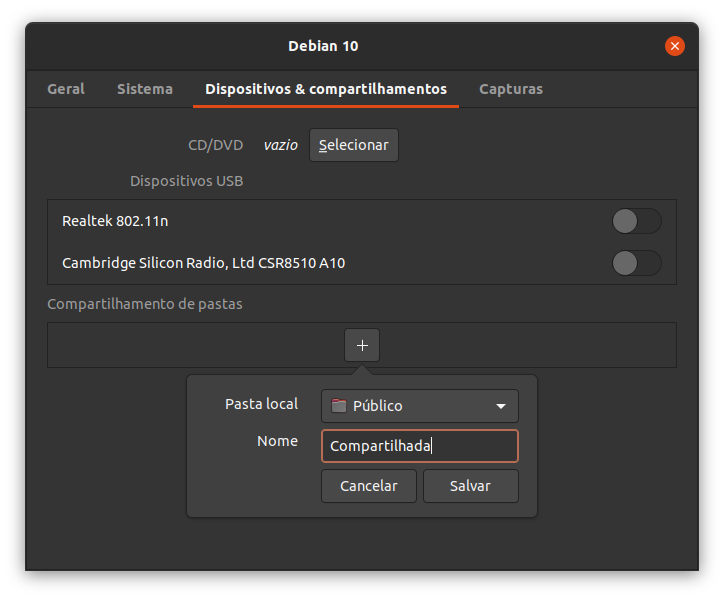Select Dispositivos & compartilhamentos tab
This screenshot has height=599, width=724.
pos(326,89)
